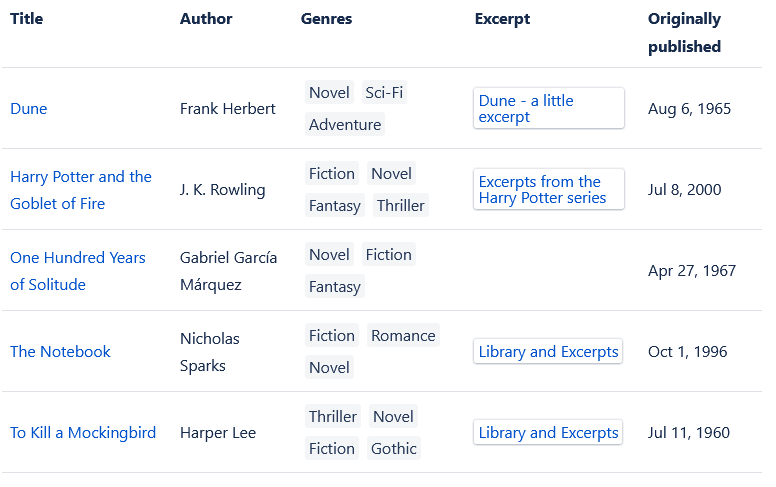The height and width of the screenshot is (487, 776).
Task: Select the Sci-Fi genre tag
Action: click(385, 93)
